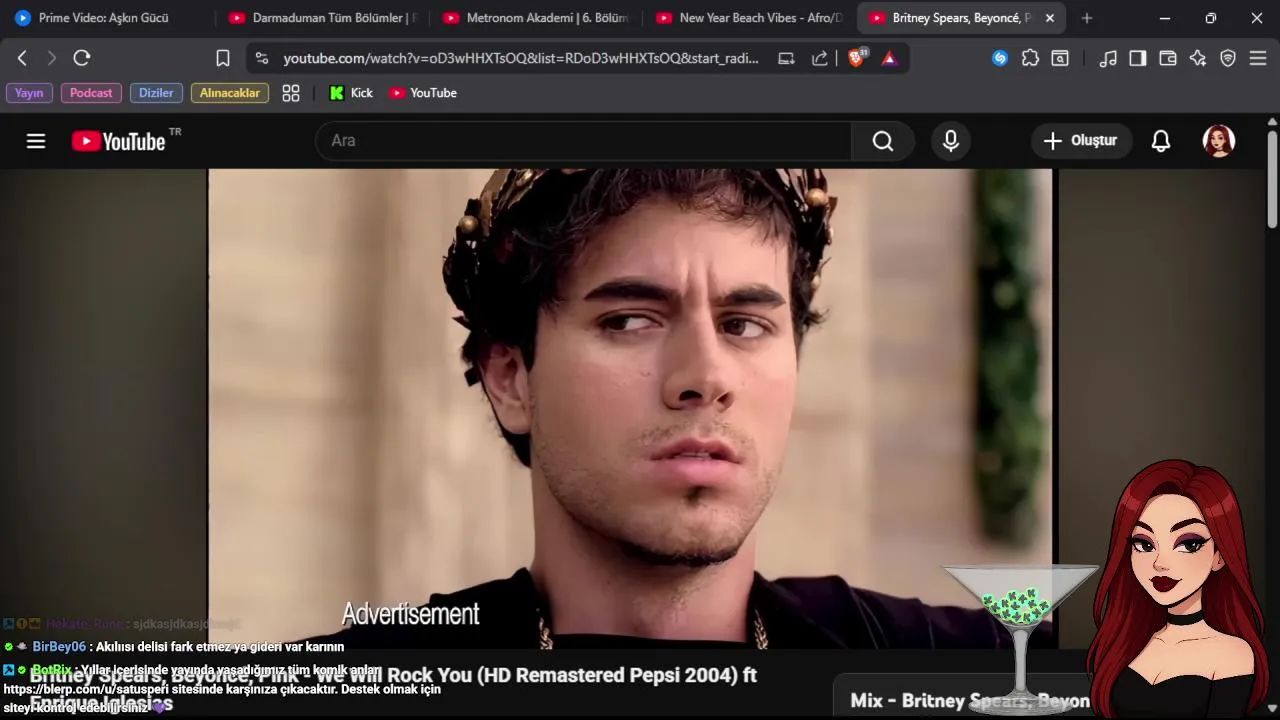Open the YouTube bookmark in bookmarks bar
The image size is (1280, 720).
(x=423, y=93)
